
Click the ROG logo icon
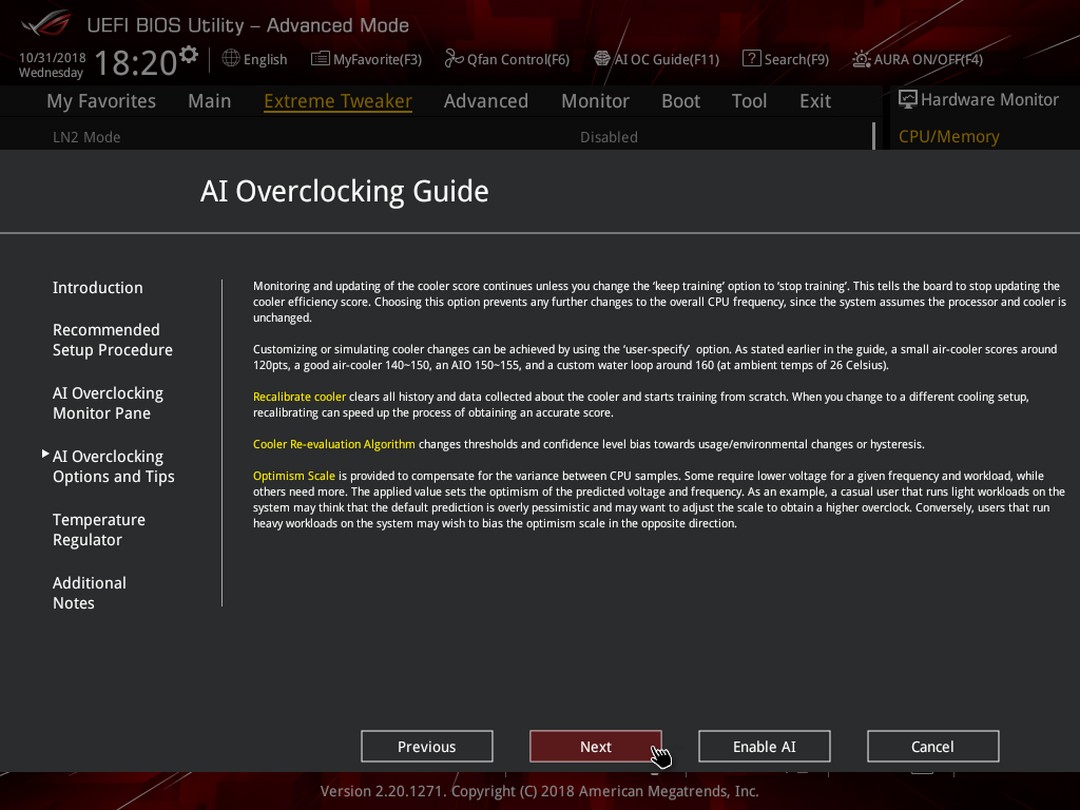(x=46, y=23)
